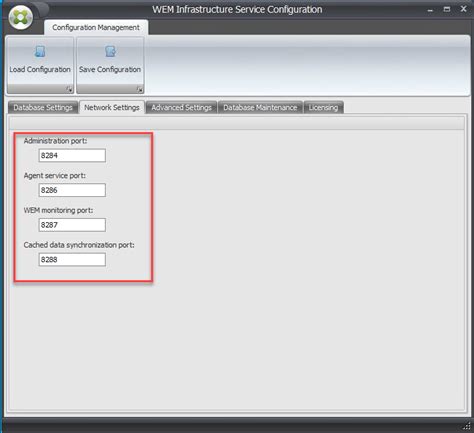
Task: Focus the Agent service port field 8286
Action: 72,190
